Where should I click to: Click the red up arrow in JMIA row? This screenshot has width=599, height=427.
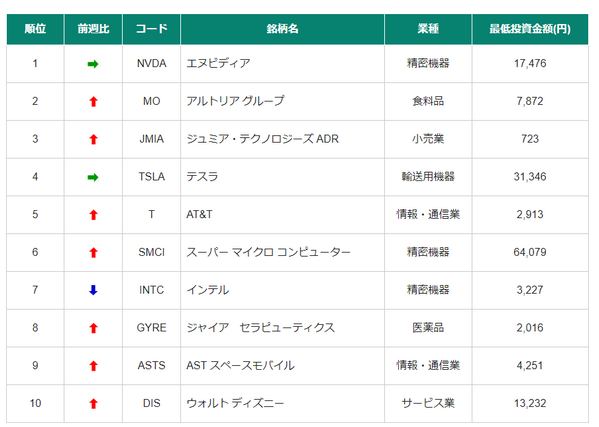(x=93, y=139)
